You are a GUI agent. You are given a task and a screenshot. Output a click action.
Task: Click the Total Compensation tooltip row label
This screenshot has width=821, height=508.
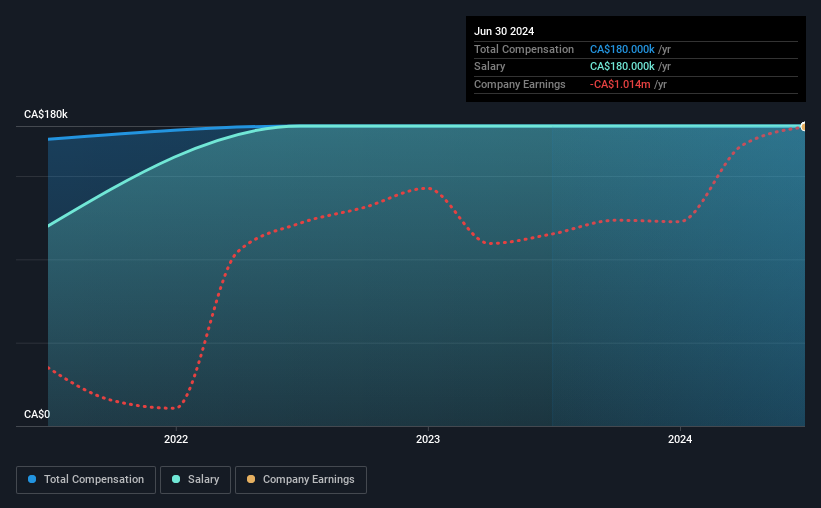click(524, 49)
